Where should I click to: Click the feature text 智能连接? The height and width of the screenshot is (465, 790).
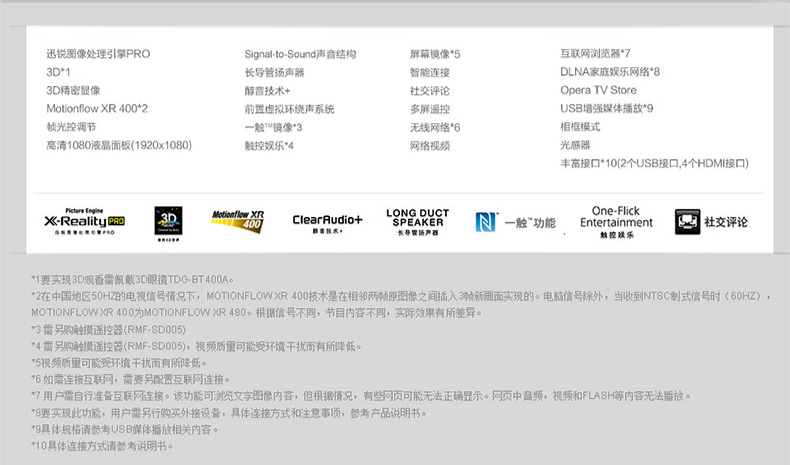(430, 73)
